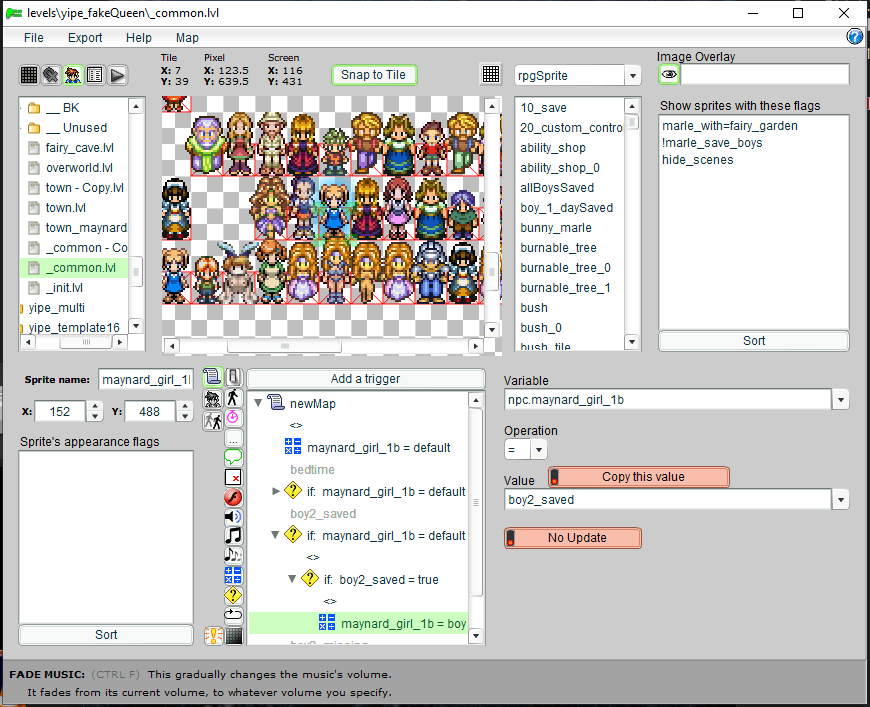Open the rpgSprite dropdown
This screenshot has width=870, height=707.
(x=632, y=76)
